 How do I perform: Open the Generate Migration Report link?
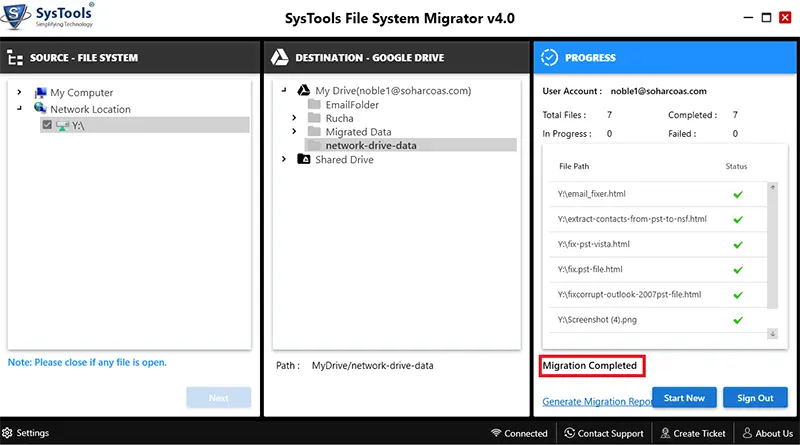tap(597, 402)
